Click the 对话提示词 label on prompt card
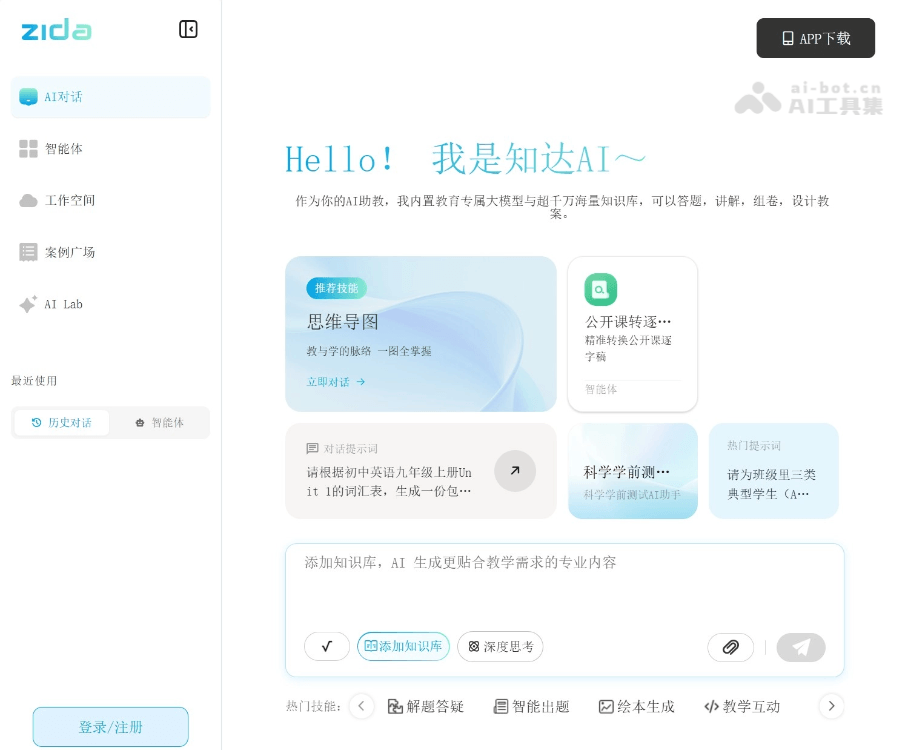900x750 pixels. [342, 448]
